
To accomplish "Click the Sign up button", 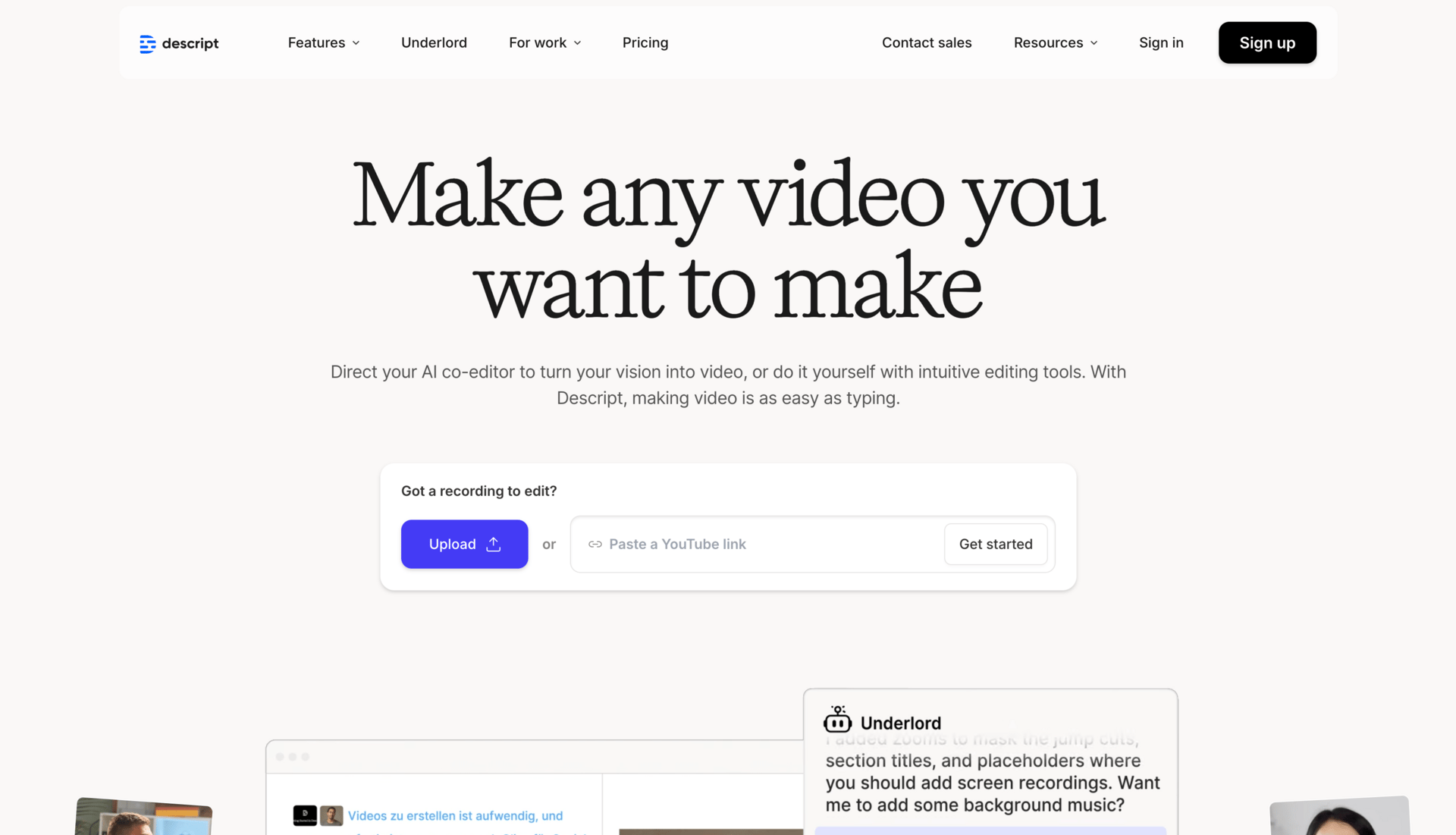I will coord(1267,42).
